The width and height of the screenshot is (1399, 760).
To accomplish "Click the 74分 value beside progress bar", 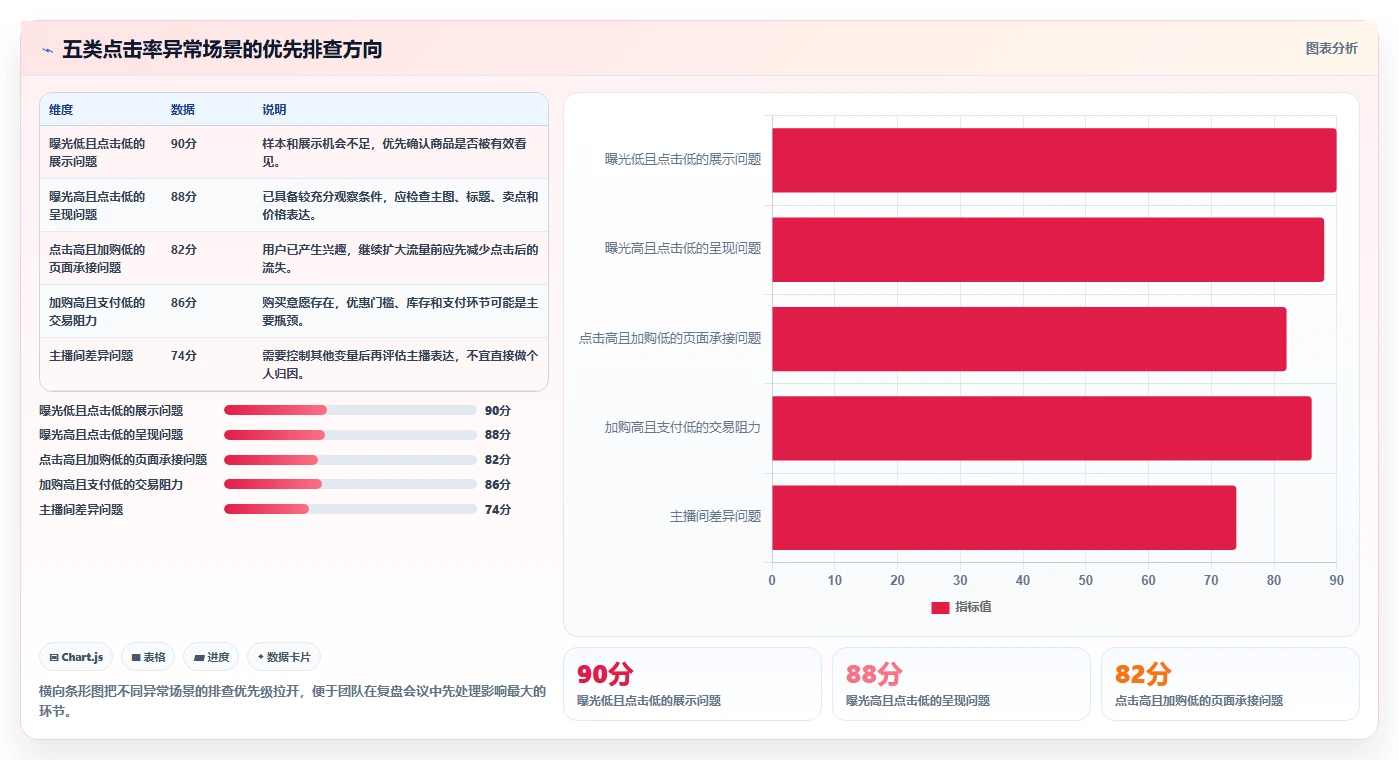I will [498, 510].
